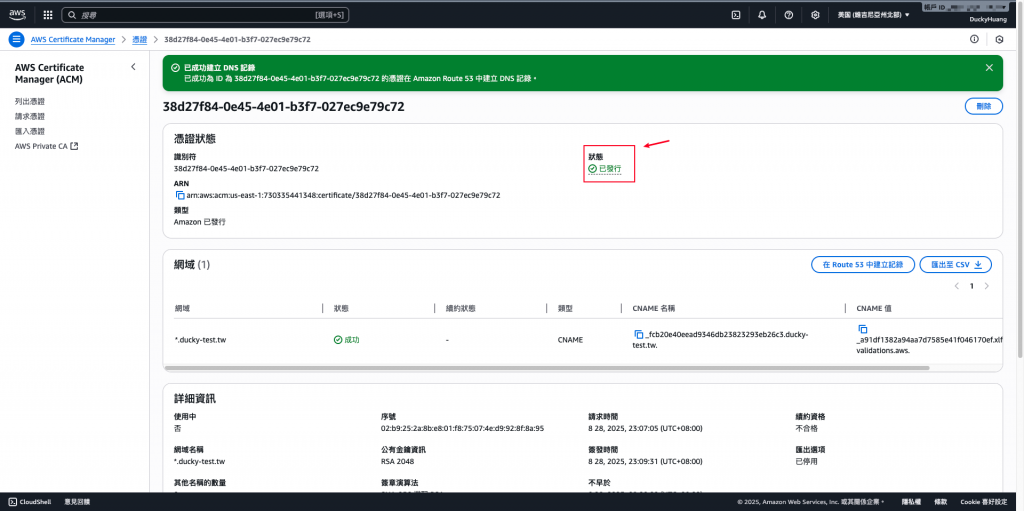This screenshot has width=1024, height=511.
Task: Click the 憑證 breadcrumb link
Action: point(140,39)
